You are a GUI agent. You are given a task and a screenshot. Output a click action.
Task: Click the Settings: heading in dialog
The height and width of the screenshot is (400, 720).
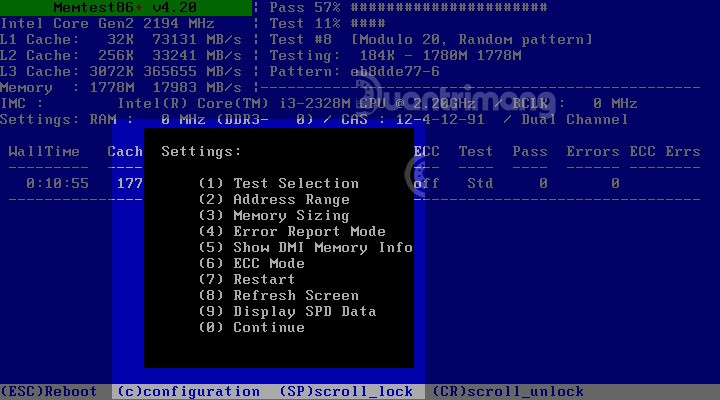click(x=201, y=151)
